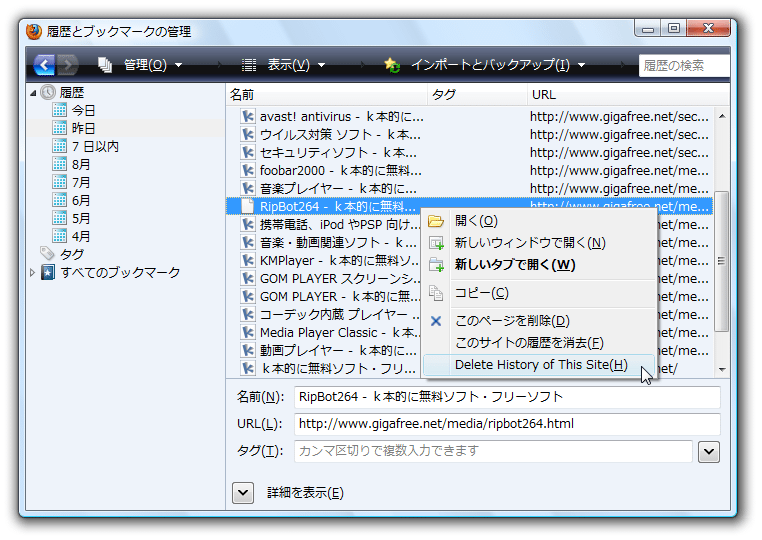Select 5月 in the history tree
This screenshot has height=540, width=762.
click(81, 218)
